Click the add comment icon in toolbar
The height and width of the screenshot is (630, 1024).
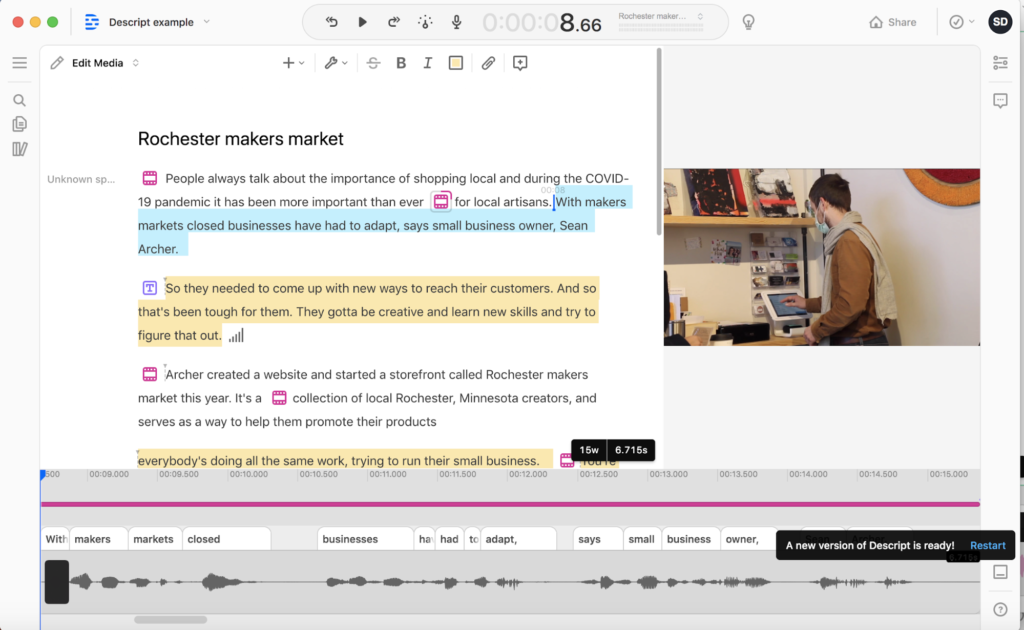(x=520, y=63)
